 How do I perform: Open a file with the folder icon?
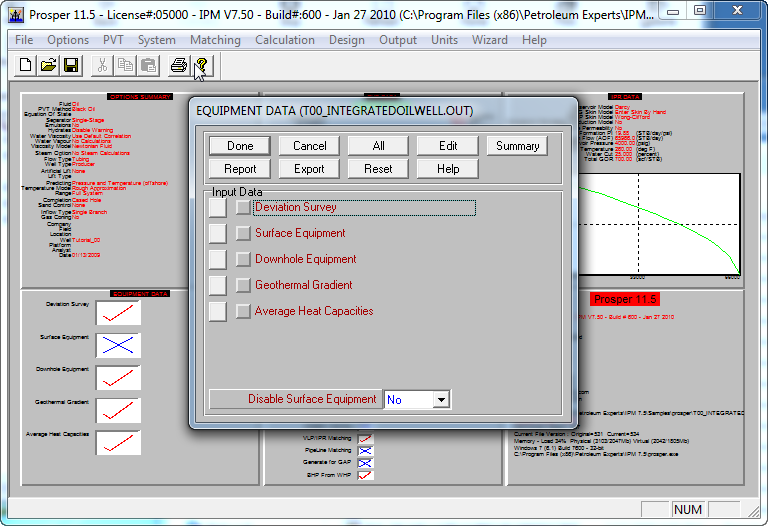pyautogui.click(x=48, y=65)
